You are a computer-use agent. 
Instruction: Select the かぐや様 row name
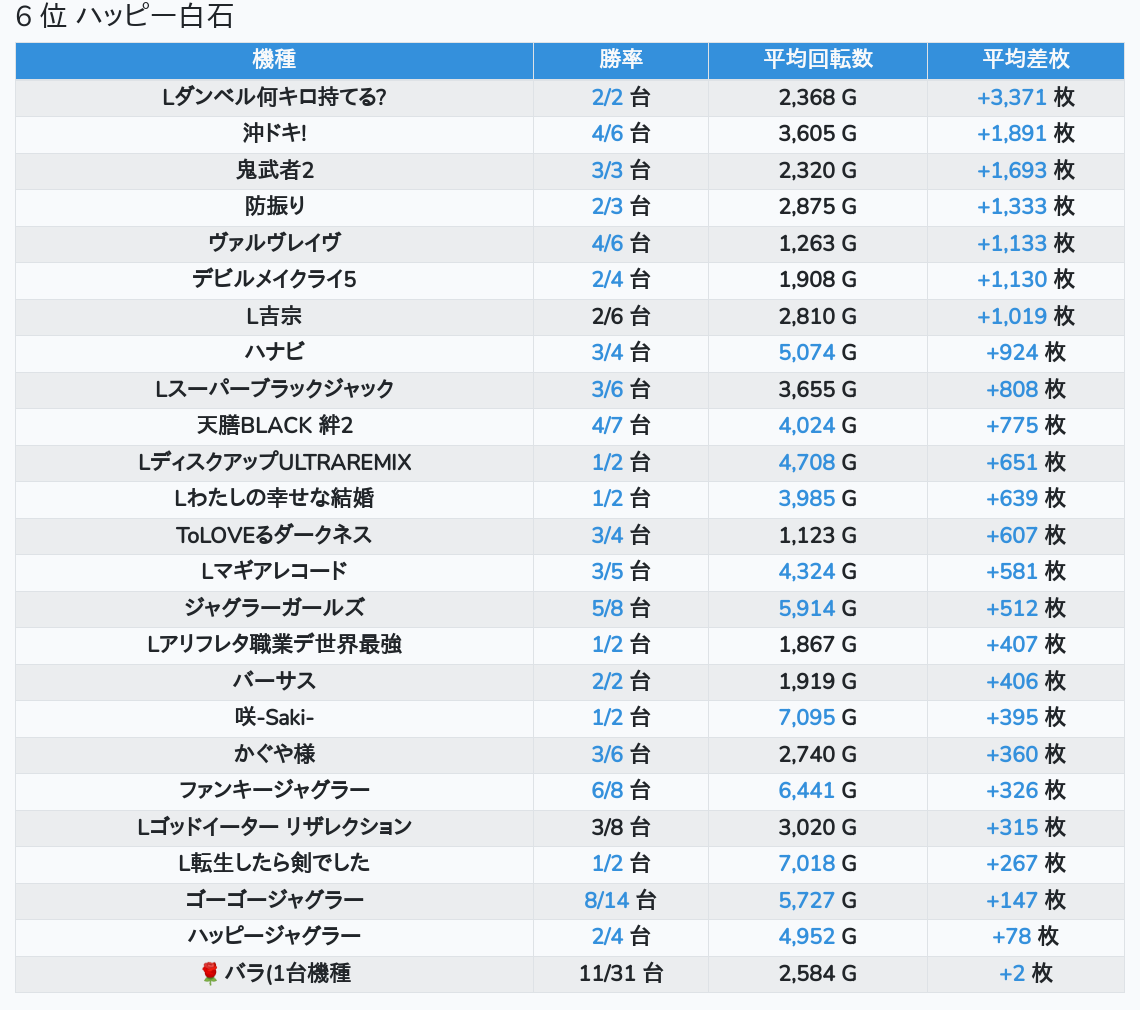[x=274, y=754]
